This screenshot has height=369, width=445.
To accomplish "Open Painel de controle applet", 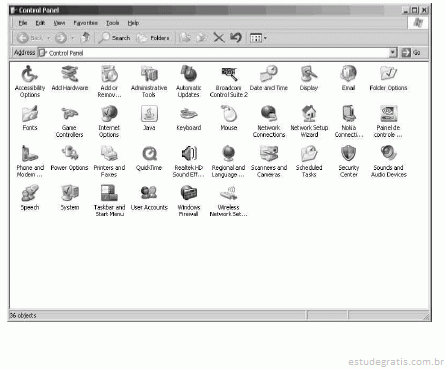I will tap(388, 121).
